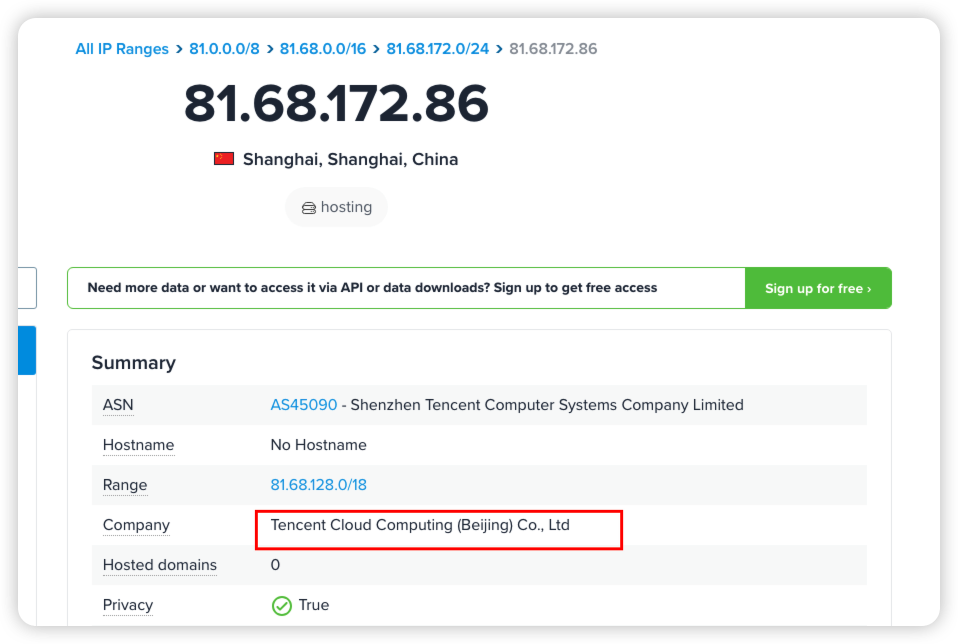This screenshot has width=958, height=644.
Task: Click the Shenzhen Tencent Computer Systems company name
Action: pyautogui.click(x=547, y=404)
